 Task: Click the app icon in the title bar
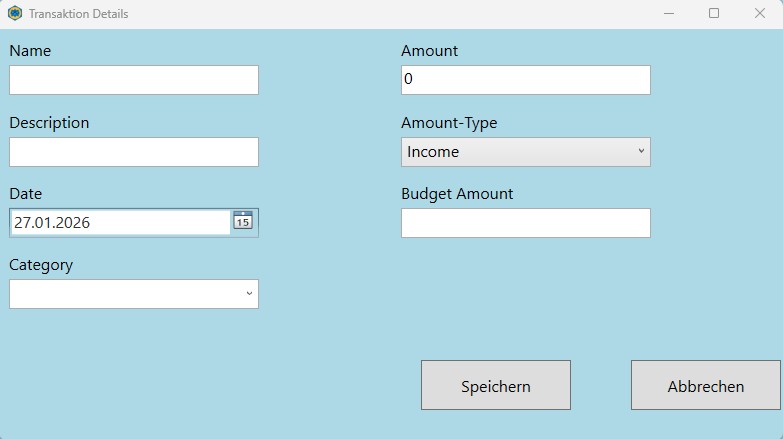(15, 14)
